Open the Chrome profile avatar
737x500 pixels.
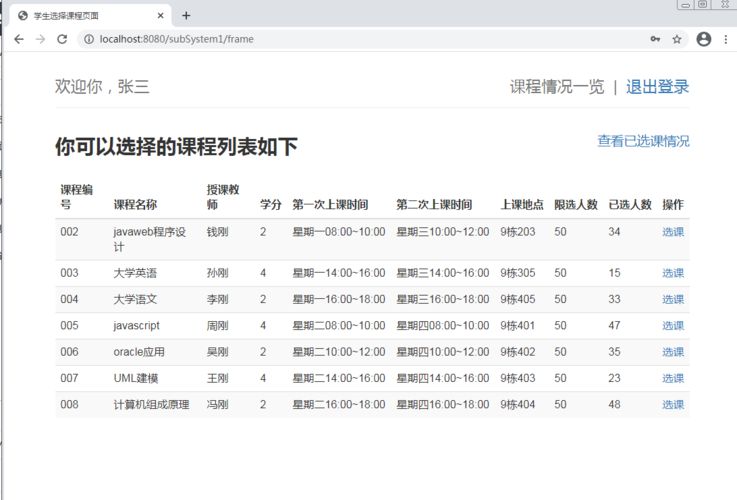click(704, 39)
